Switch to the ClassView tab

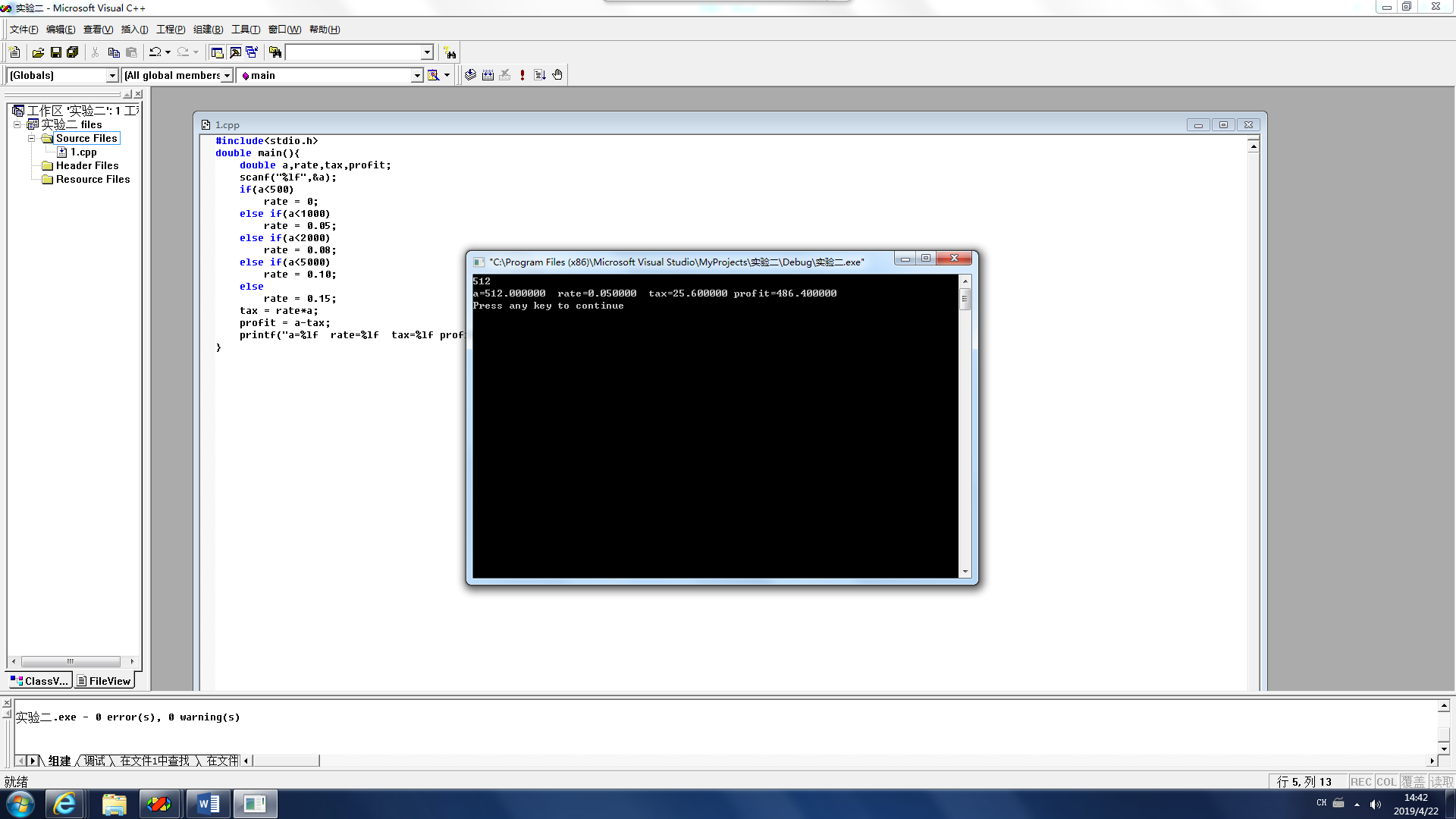[x=39, y=681]
